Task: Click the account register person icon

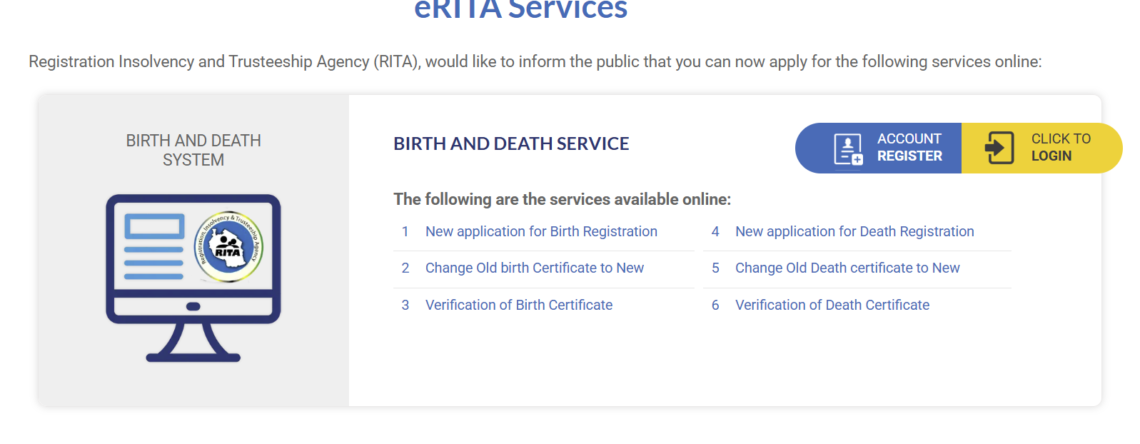Action: pos(847,148)
